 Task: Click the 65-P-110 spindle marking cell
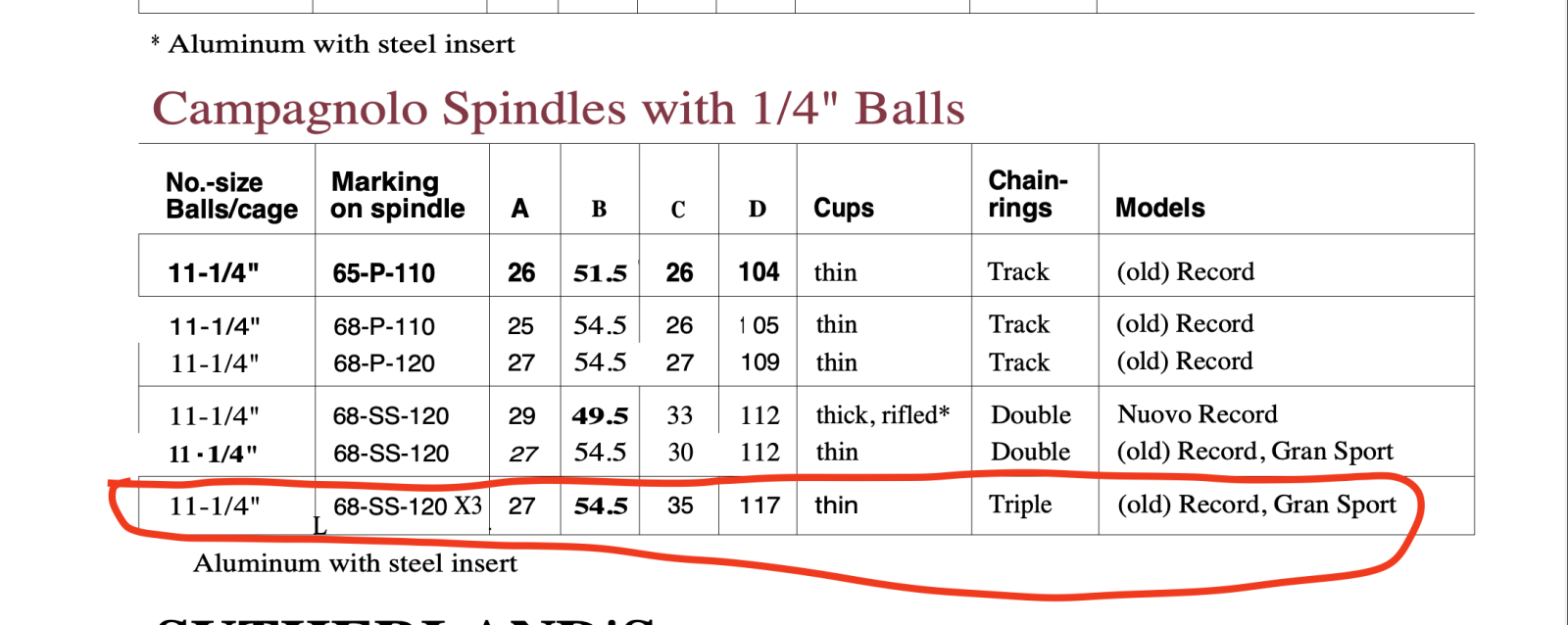[383, 273]
